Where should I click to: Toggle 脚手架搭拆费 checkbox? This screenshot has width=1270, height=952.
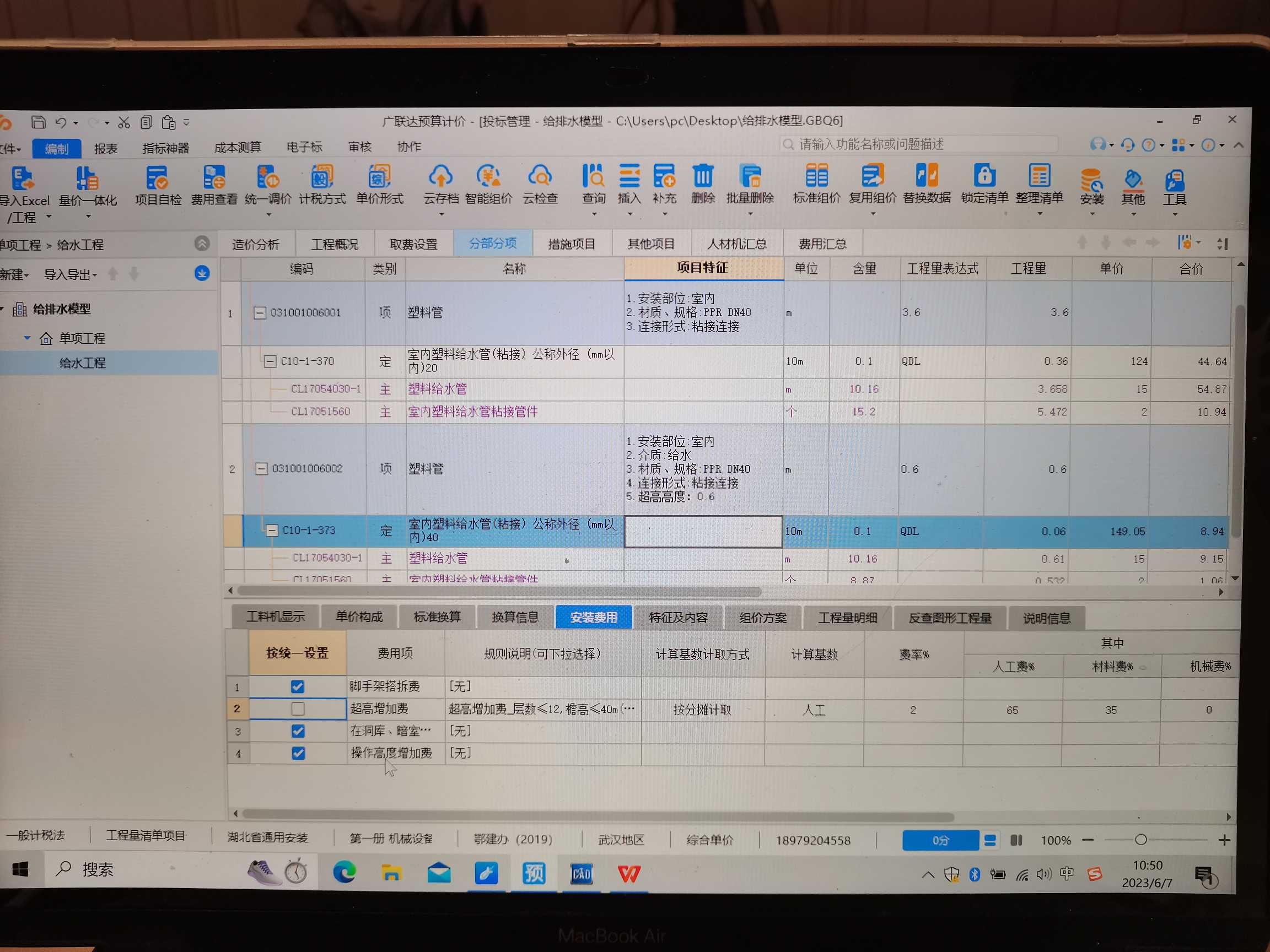coord(298,686)
